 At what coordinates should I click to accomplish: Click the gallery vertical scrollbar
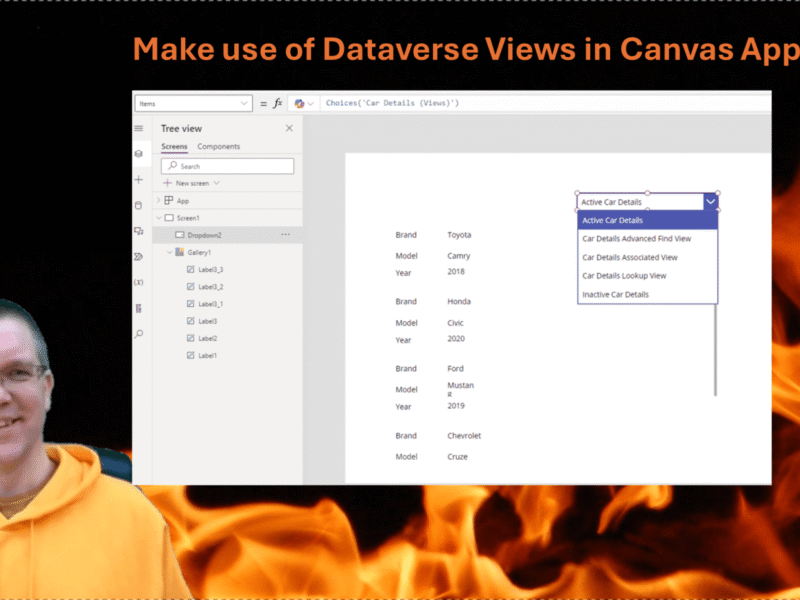tap(715, 350)
